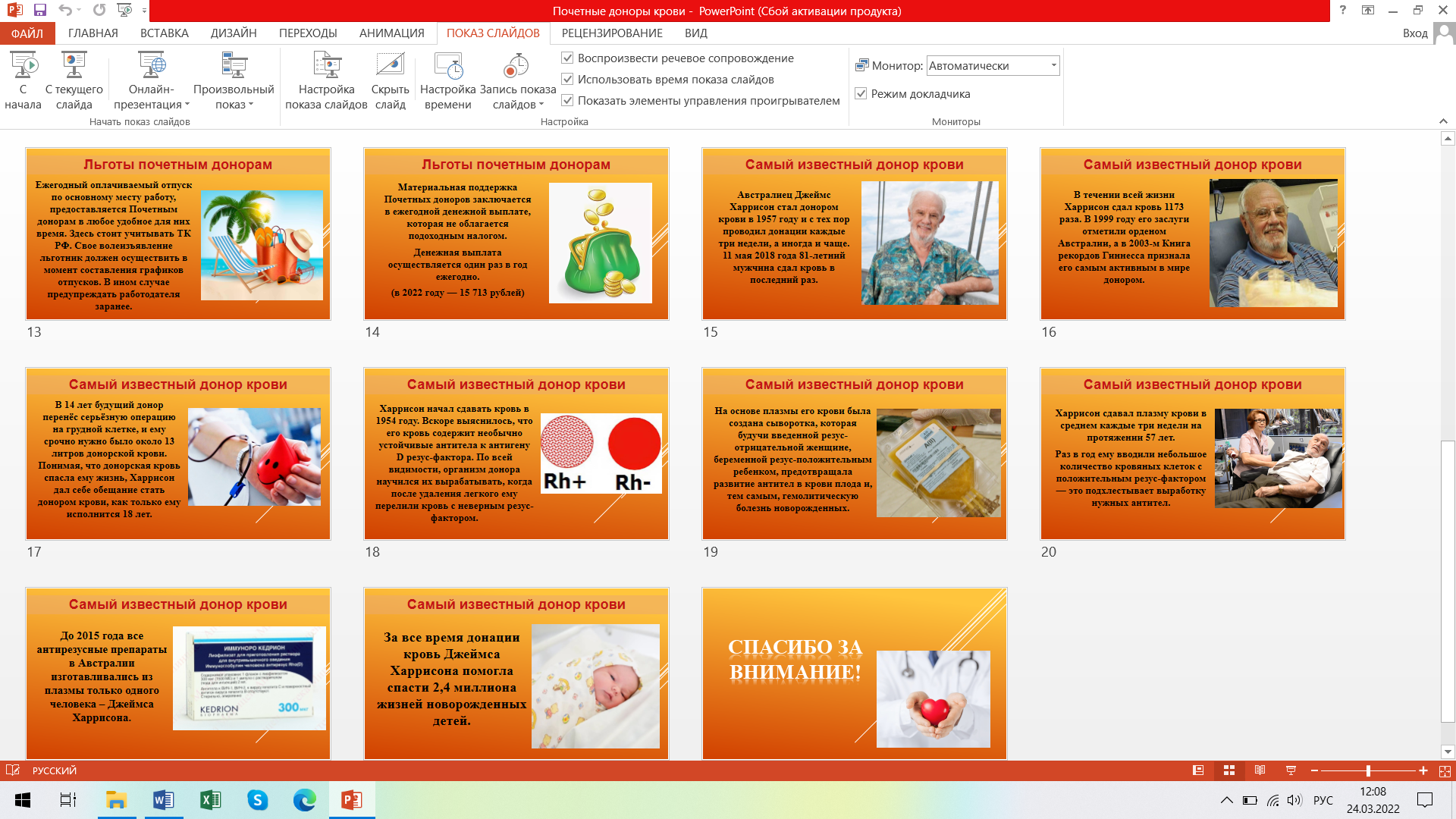Image resolution: width=1456 pixels, height=819 pixels.
Task: Click the vertical scrollbar thumb
Action: tap(1448, 581)
